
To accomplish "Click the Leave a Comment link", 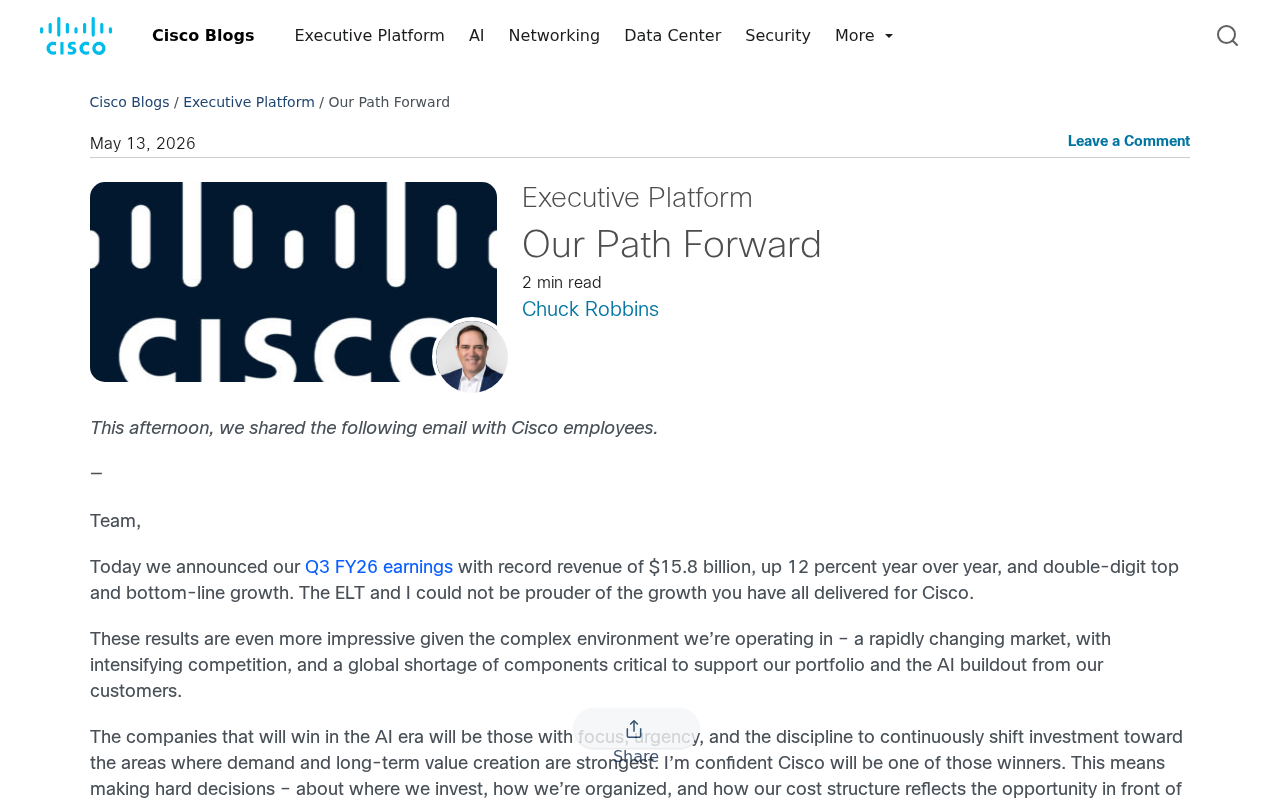I will (x=1129, y=141).
